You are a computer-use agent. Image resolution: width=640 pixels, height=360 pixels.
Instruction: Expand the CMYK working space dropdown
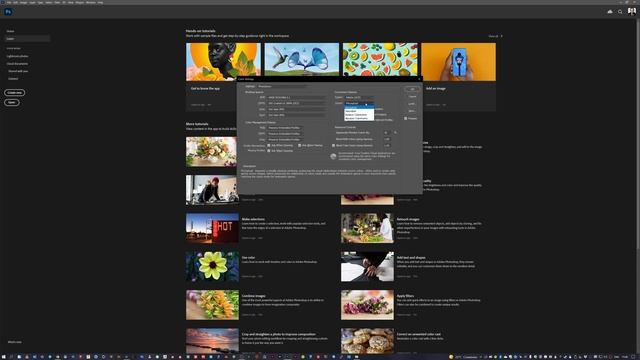point(297,103)
